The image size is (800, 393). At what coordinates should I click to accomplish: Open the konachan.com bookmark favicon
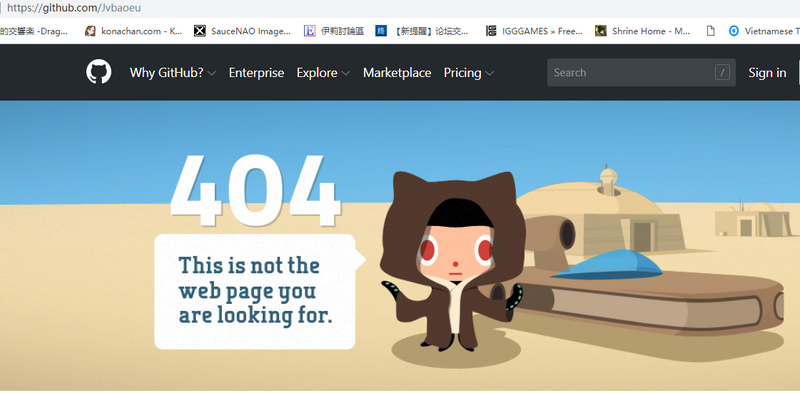[x=90, y=31]
